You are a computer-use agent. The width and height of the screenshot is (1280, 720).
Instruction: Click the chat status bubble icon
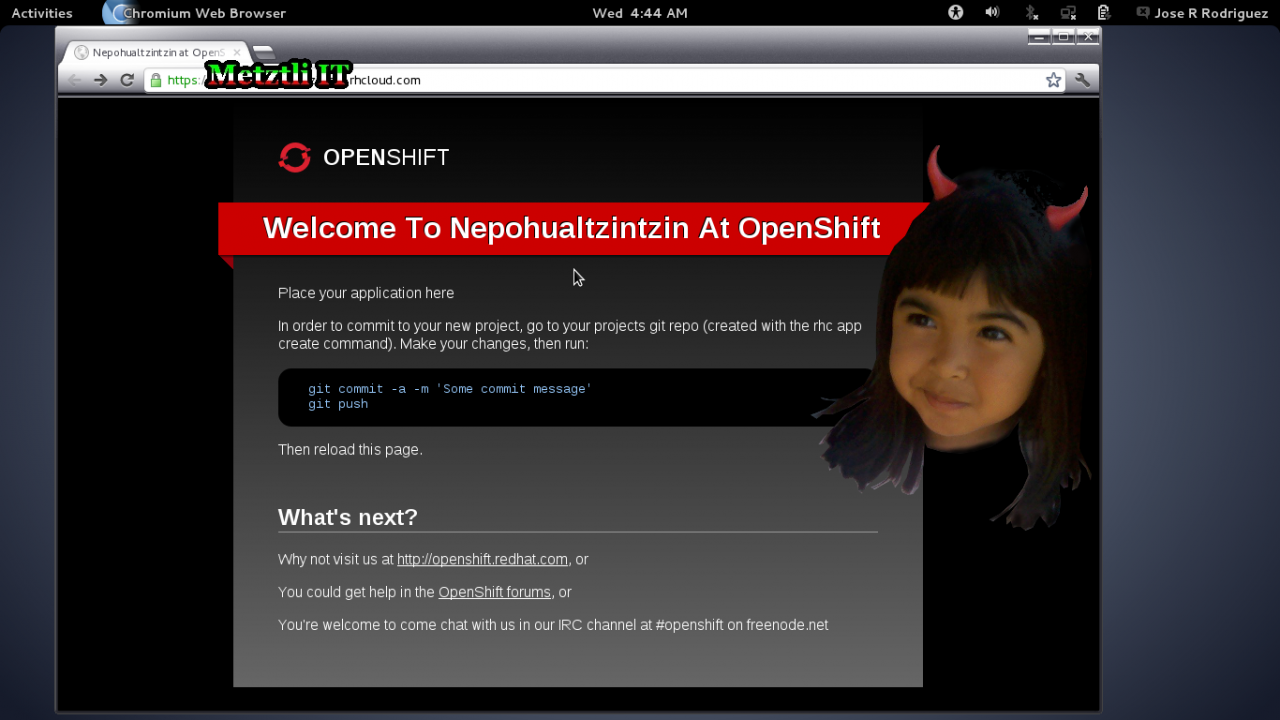click(1142, 13)
